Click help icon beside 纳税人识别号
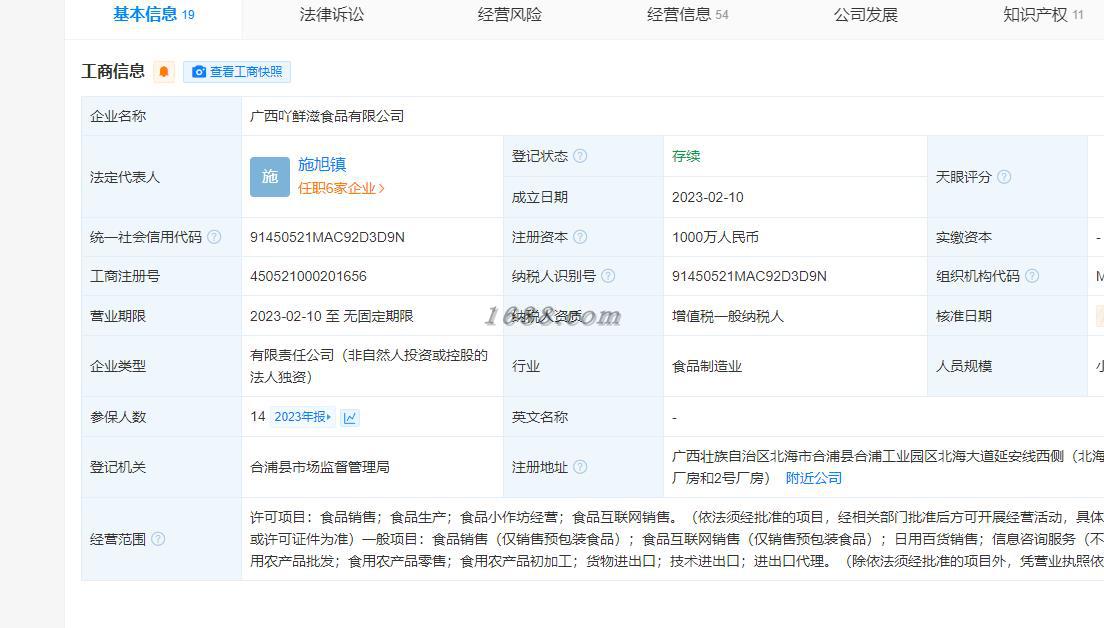 coord(608,276)
